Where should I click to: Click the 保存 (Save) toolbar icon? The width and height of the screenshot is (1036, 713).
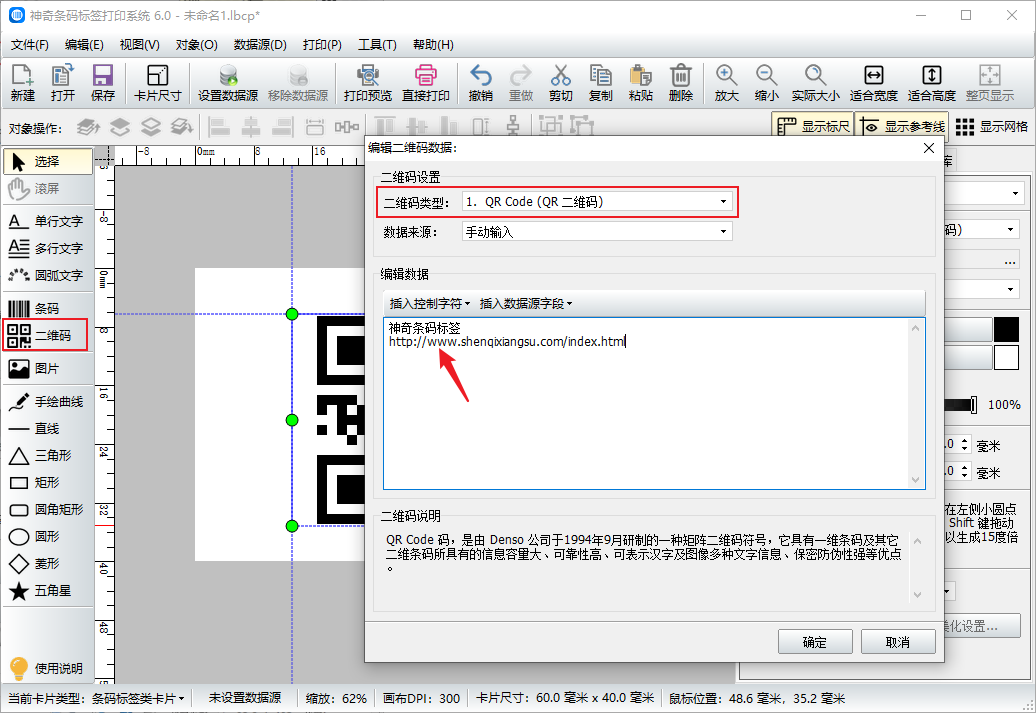(102, 83)
